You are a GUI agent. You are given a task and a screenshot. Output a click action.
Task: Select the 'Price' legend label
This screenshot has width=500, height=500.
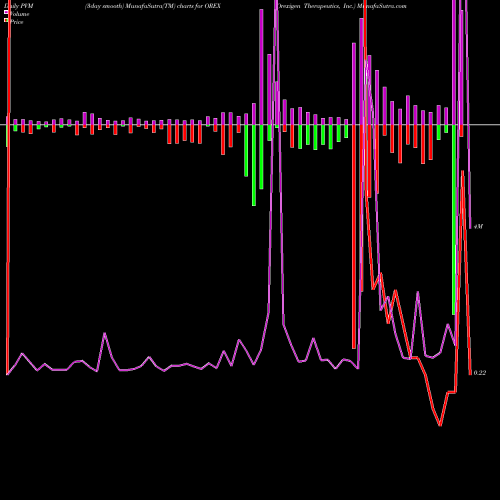17,22
